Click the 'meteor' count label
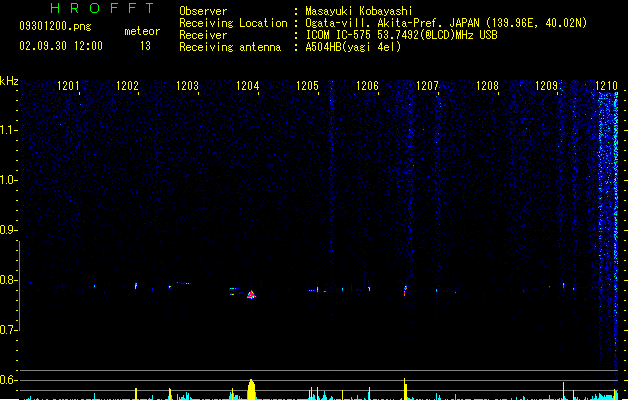This screenshot has width=629, height=400. pyautogui.click(x=142, y=31)
